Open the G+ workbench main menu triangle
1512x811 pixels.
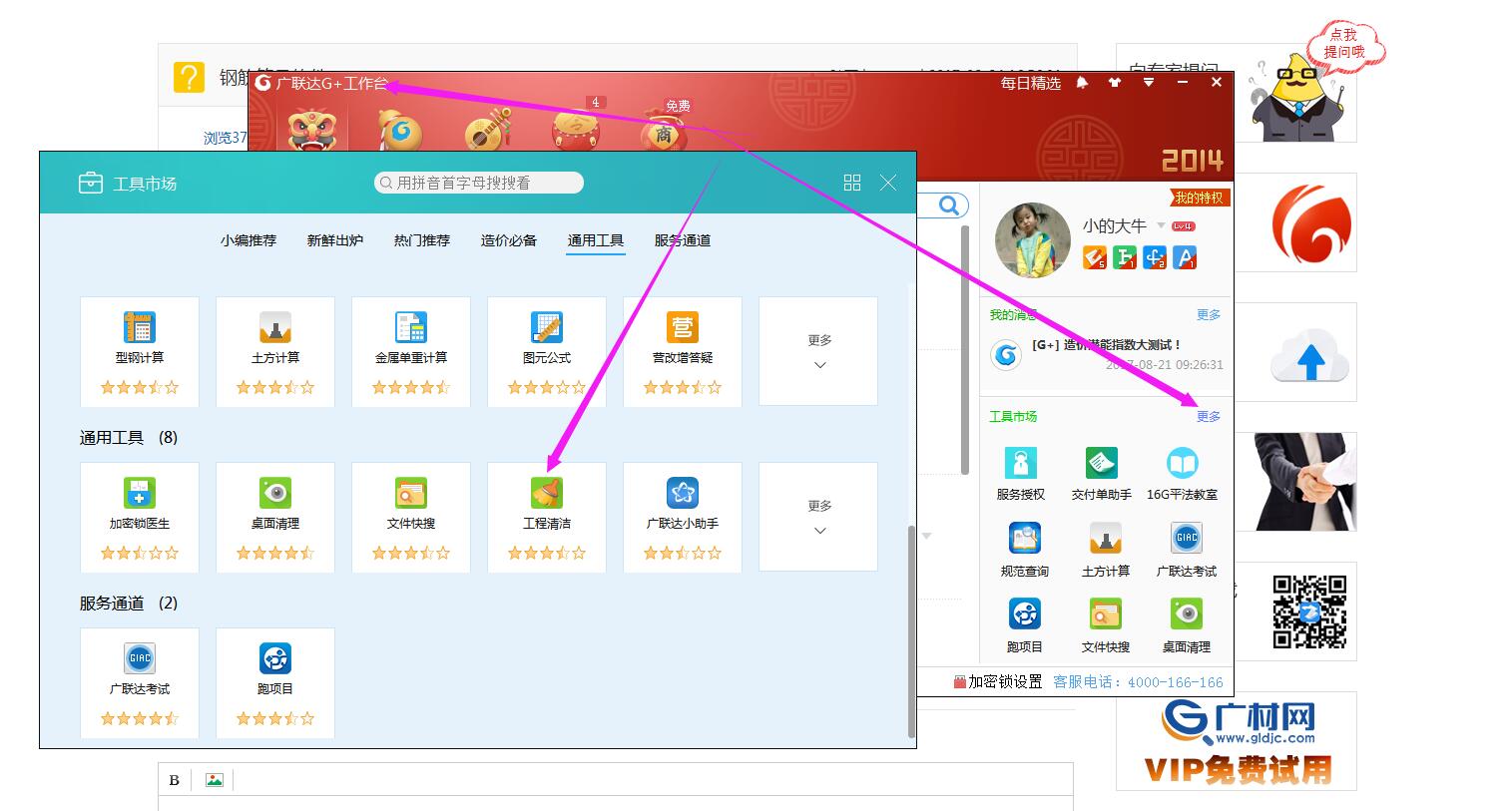(1149, 83)
